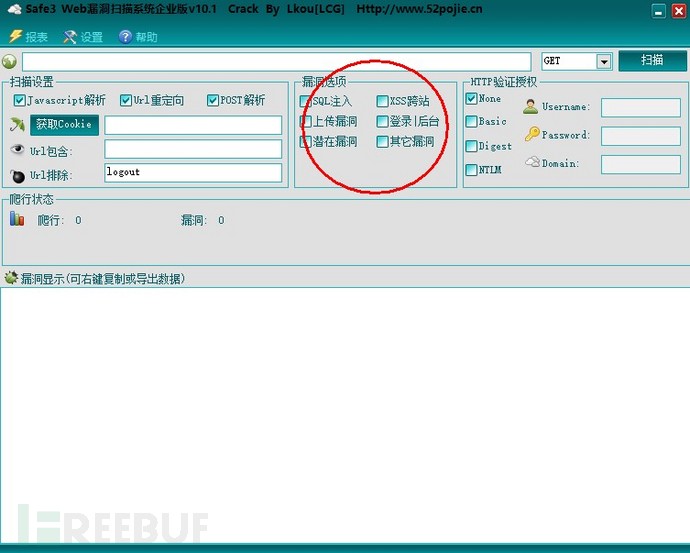Click the bug icon beside 漏洞显示
Screen dimensions: 690x553
tap(11, 278)
